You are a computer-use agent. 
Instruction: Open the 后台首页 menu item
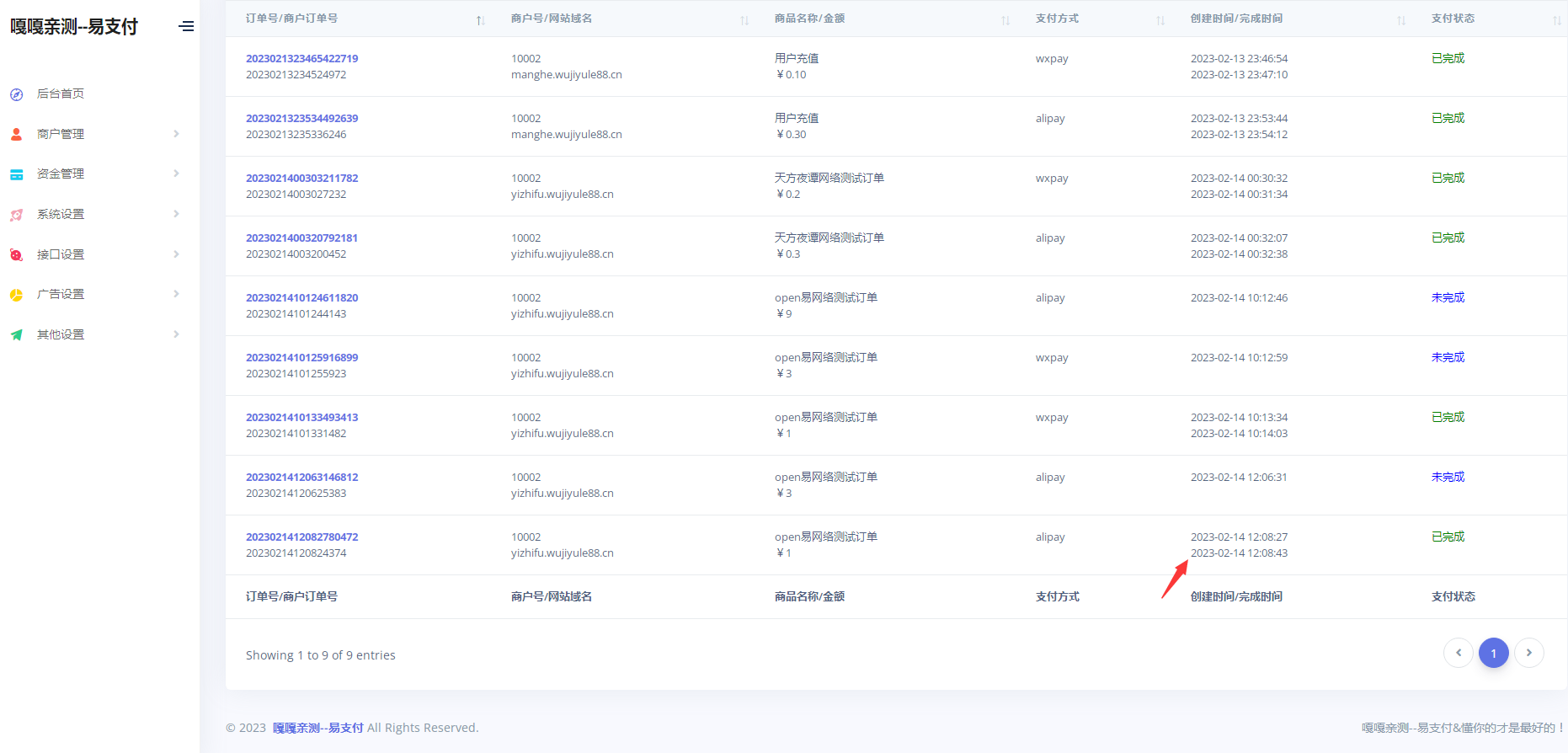61,94
